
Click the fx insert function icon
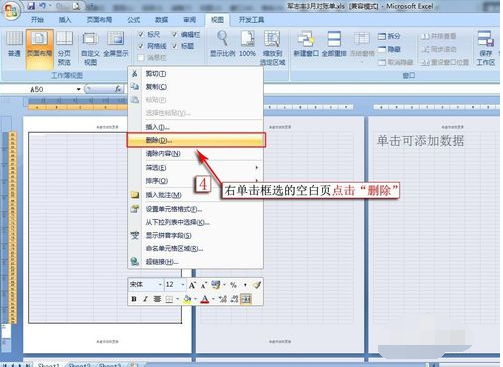tap(118, 89)
